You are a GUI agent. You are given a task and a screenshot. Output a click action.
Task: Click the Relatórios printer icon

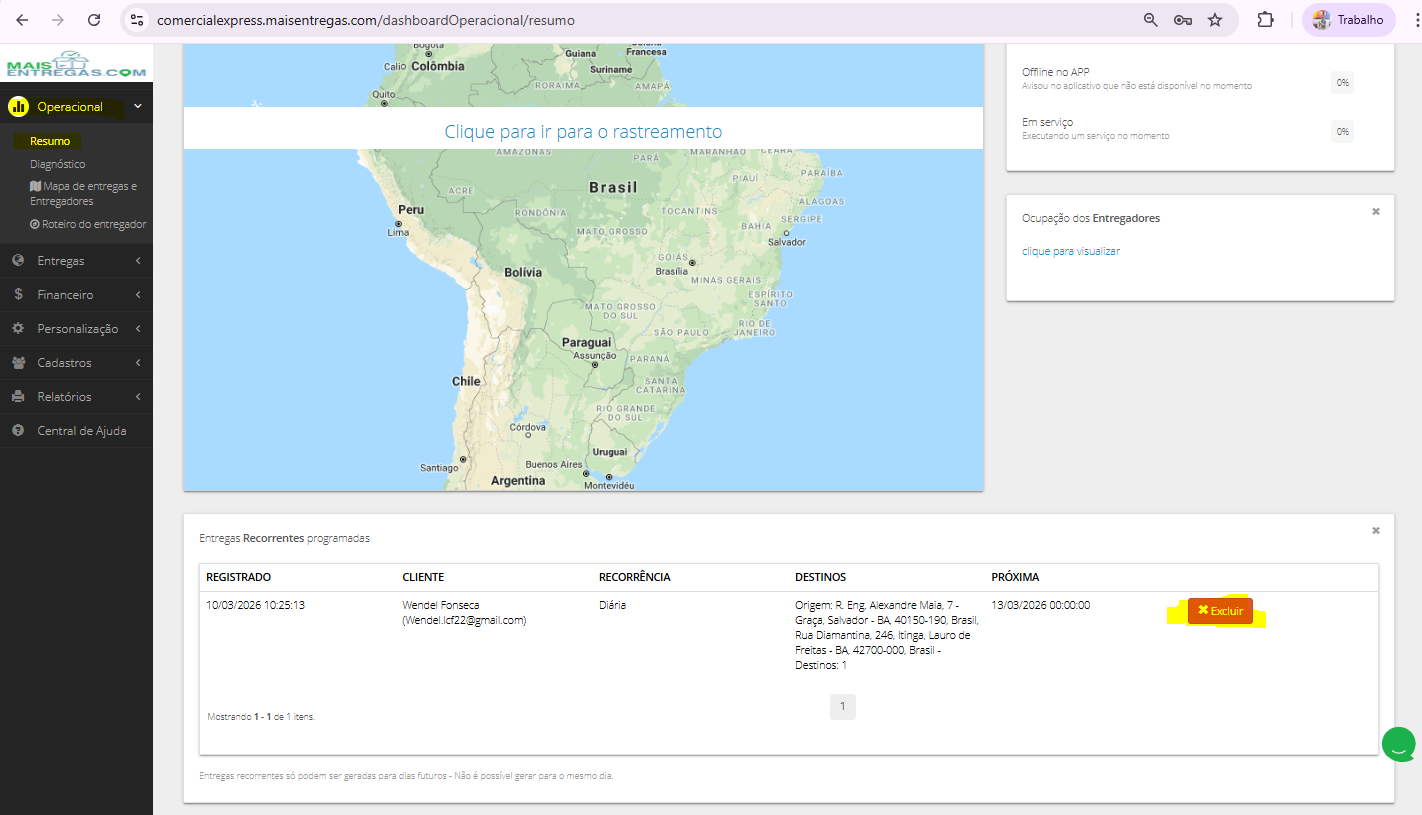click(18, 397)
